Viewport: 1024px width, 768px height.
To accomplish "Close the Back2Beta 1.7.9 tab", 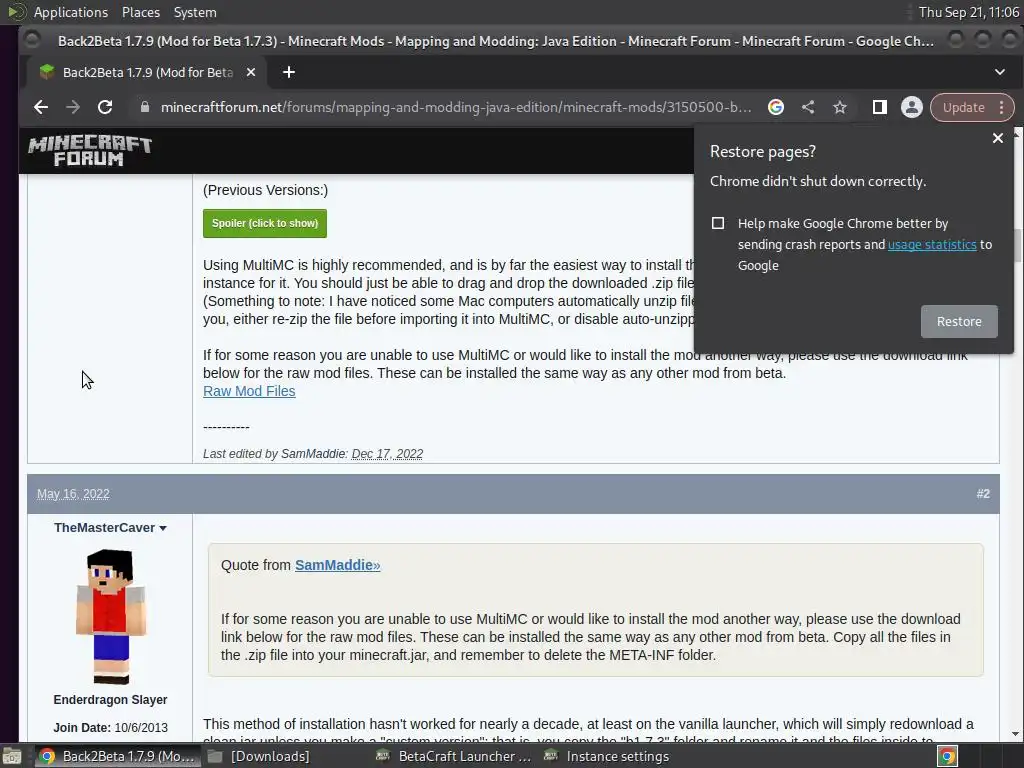I will point(251,72).
